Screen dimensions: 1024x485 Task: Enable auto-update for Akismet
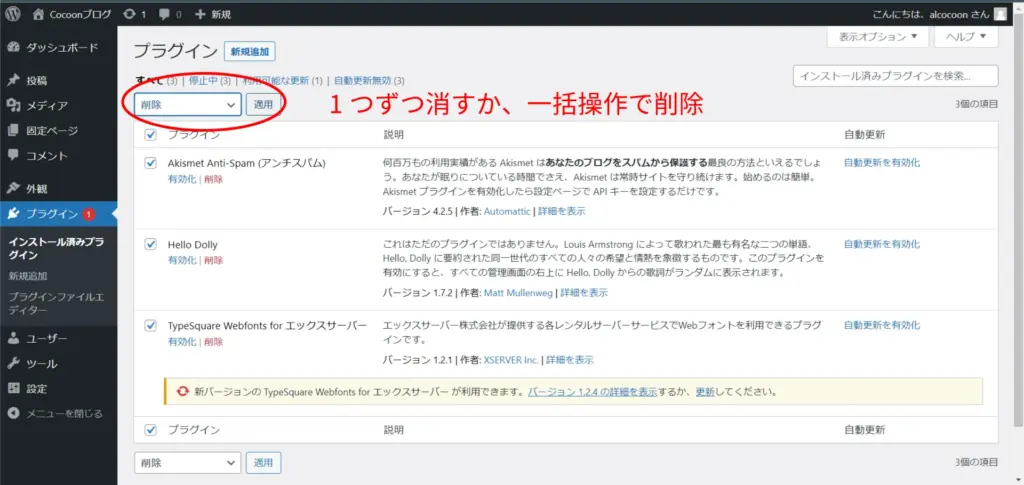(882, 163)
